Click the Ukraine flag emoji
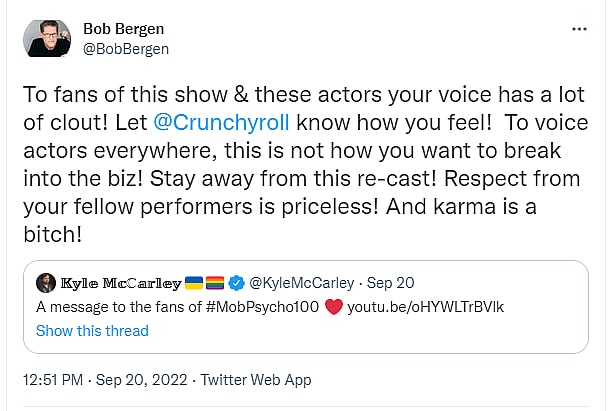Screen dimensions: 613x411 point(196,283)
